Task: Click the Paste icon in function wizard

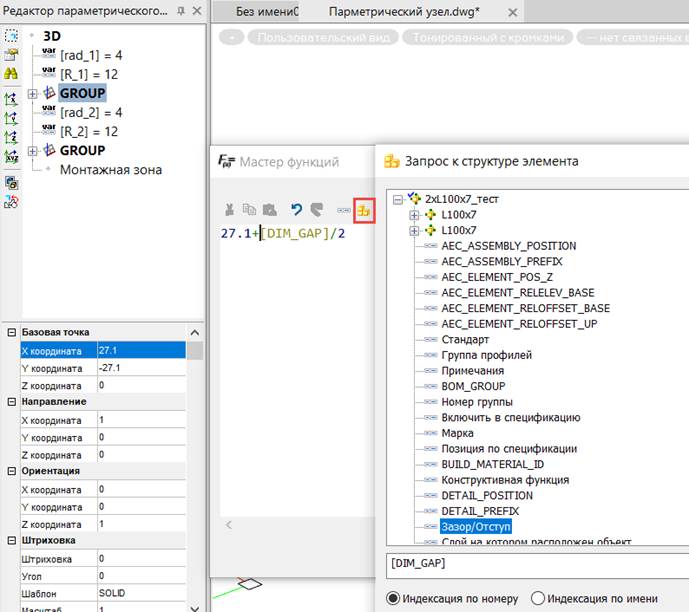Action: (269, 210)
